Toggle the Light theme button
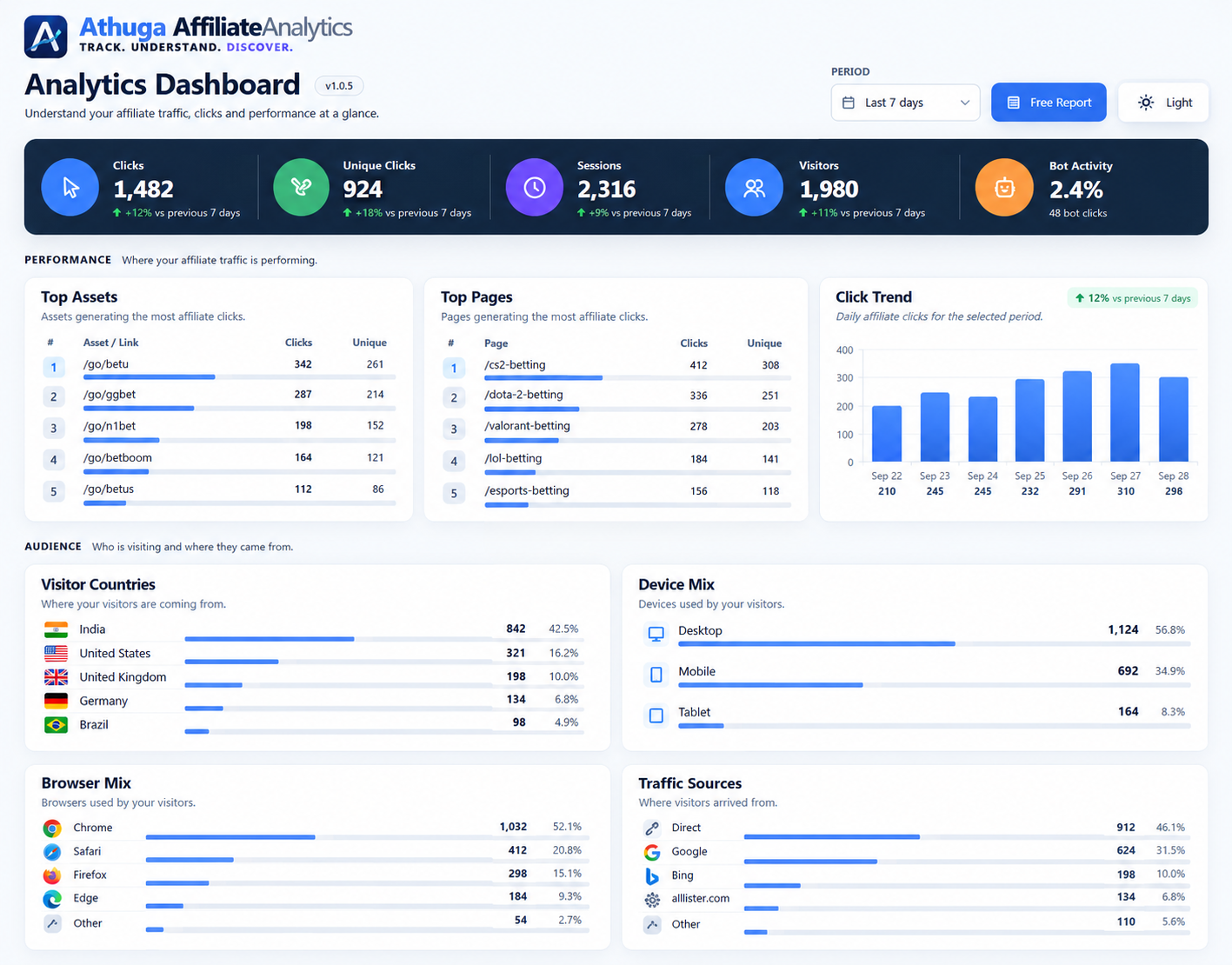The height and width of the screenshot is (965, 1232). [1163, 103]
